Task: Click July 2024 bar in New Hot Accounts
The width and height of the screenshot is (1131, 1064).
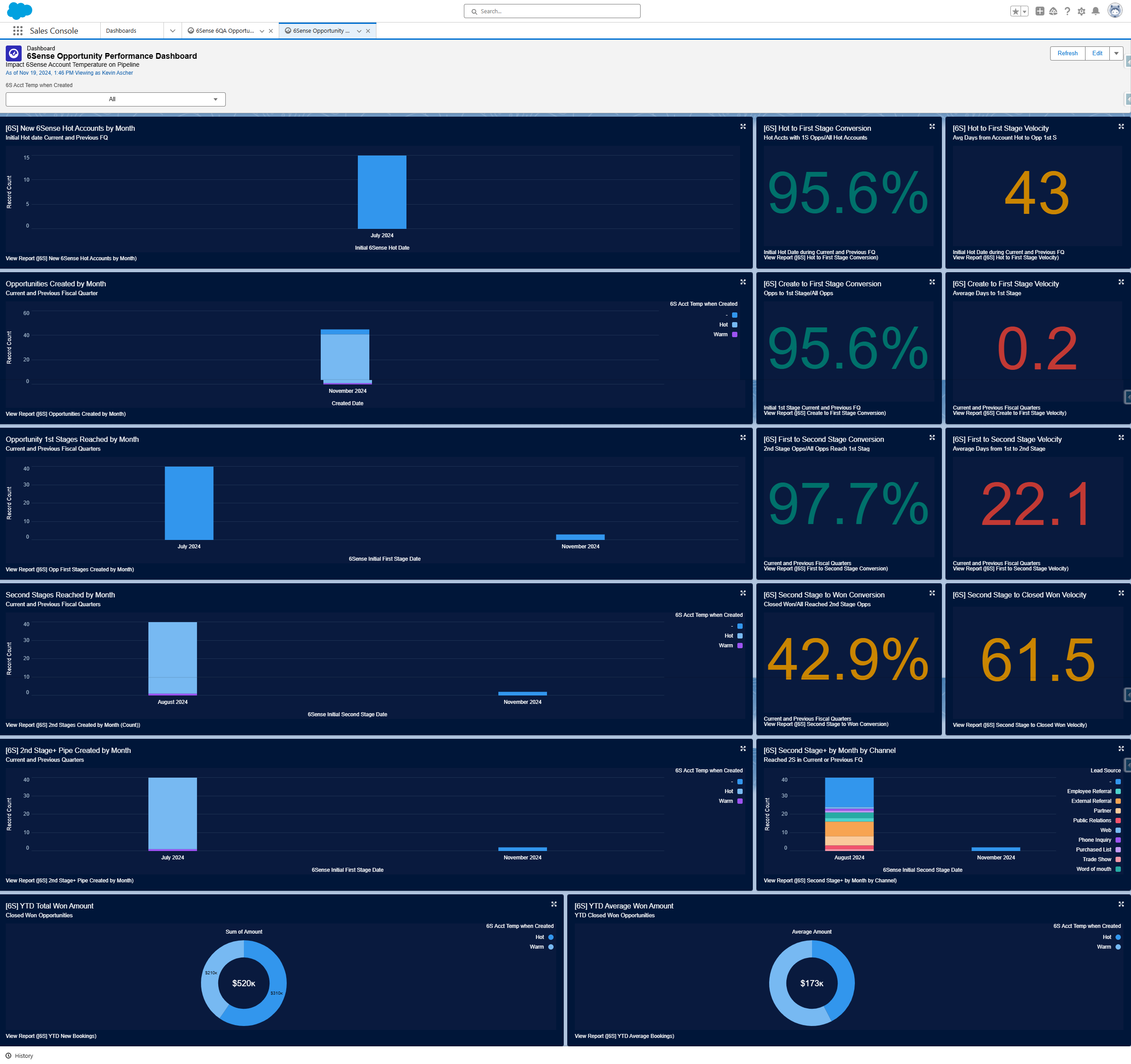Action: tap(382, 192)
